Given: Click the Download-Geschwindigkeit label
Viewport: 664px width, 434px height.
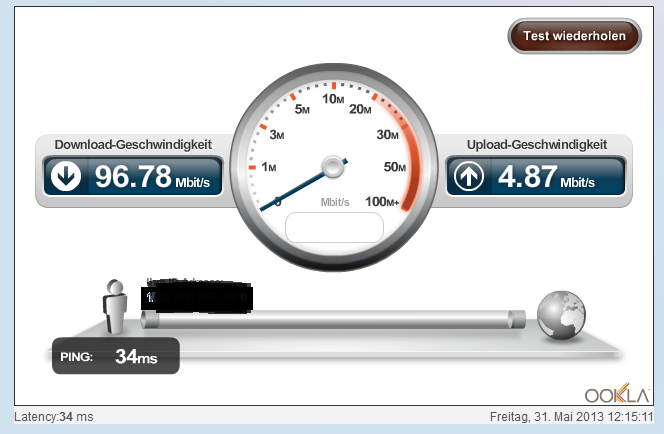Looking at the screenshot, I should click(x=133, y=144).
